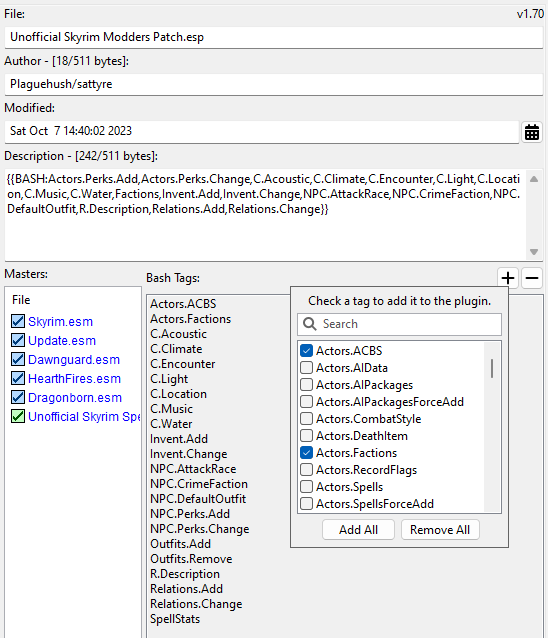Select C.Climate in the Bash Tags list
Screen dimensions: 548x638
[x=176, y=349]
